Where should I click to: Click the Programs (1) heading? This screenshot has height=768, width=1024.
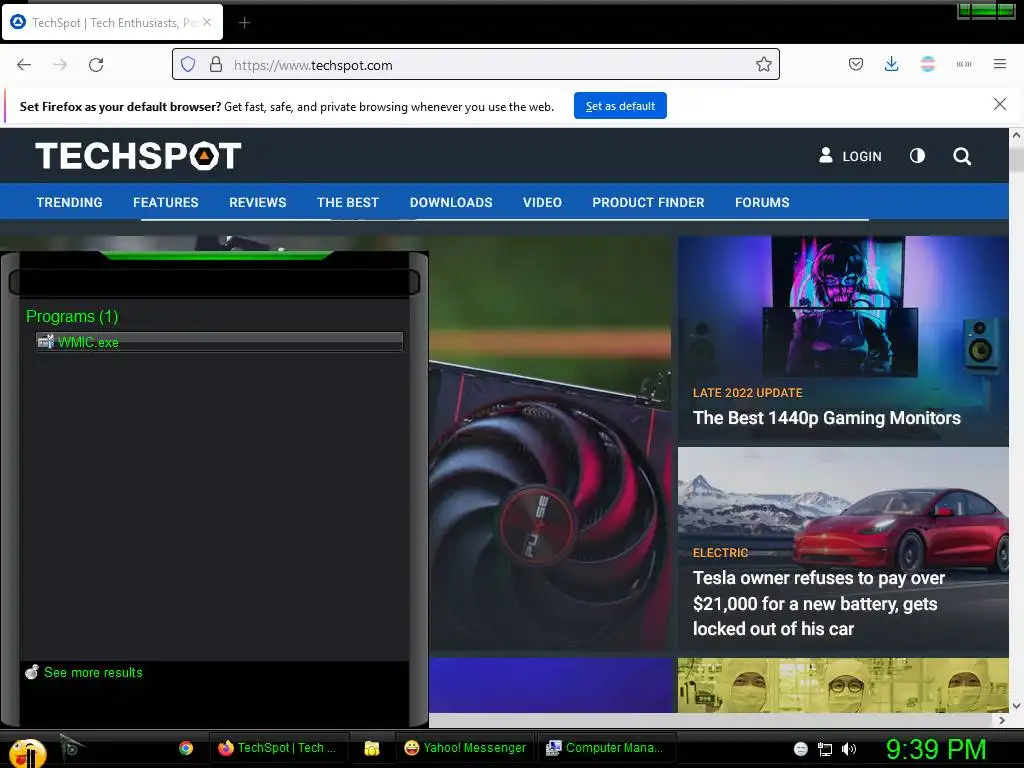click(72, 317)
